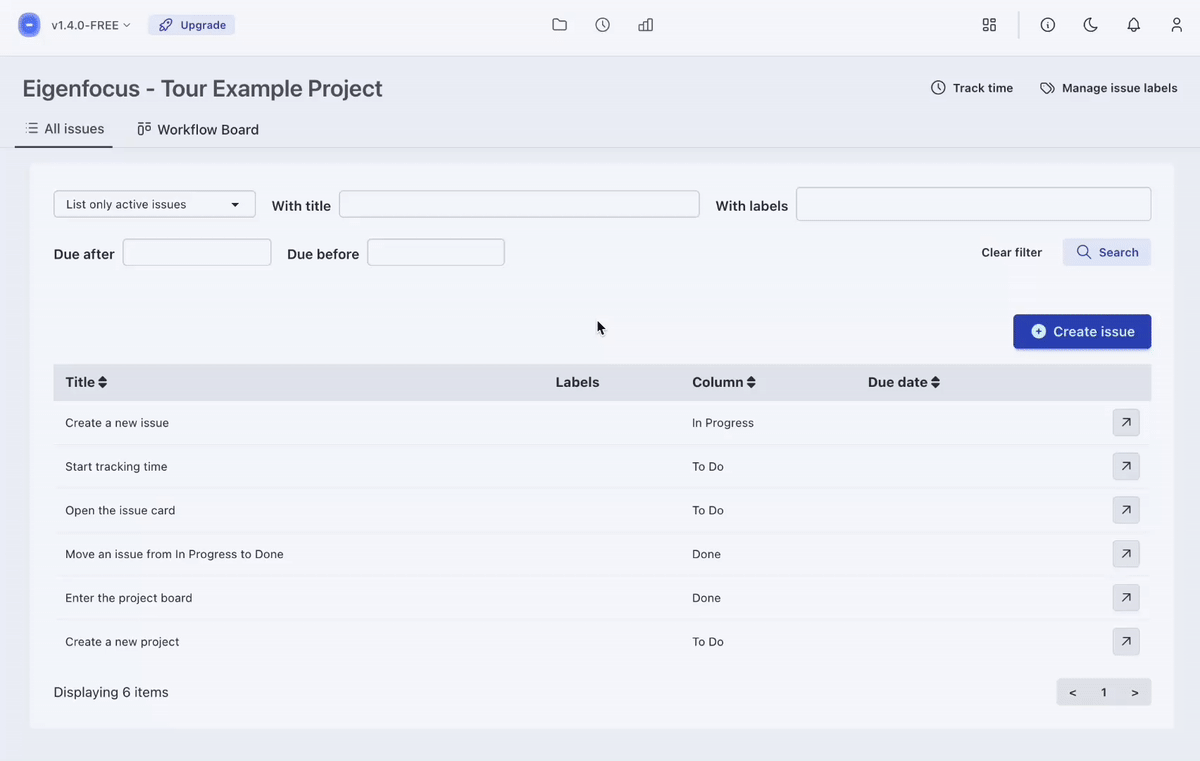Switch to the Workflow Board tab

click(198, 129)
